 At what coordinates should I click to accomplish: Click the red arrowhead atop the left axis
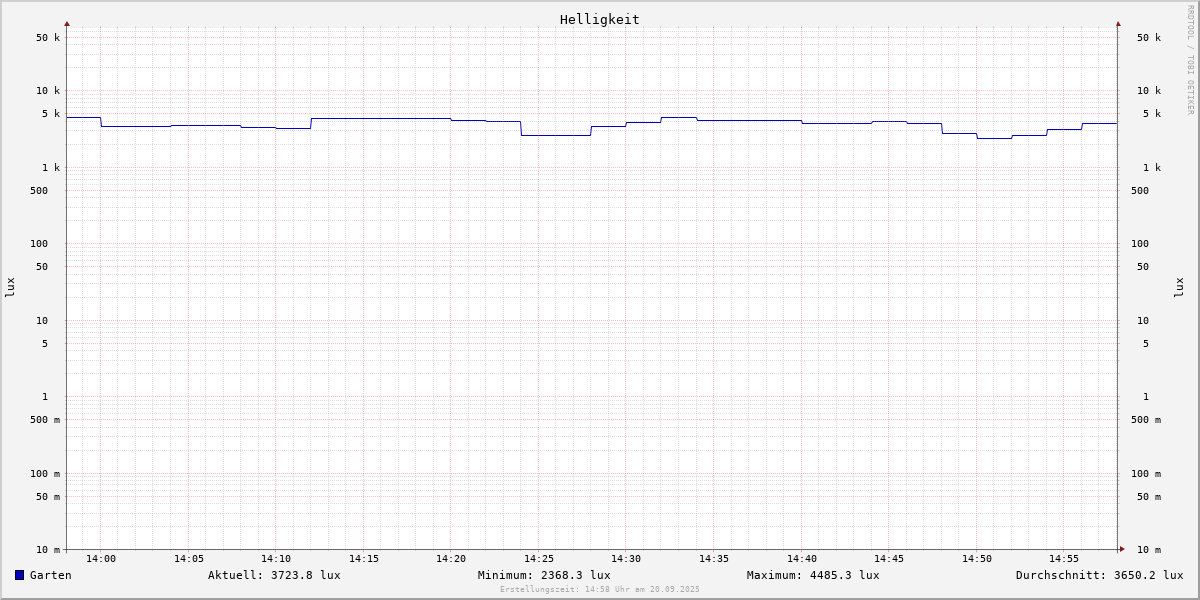tap(67, 23)
